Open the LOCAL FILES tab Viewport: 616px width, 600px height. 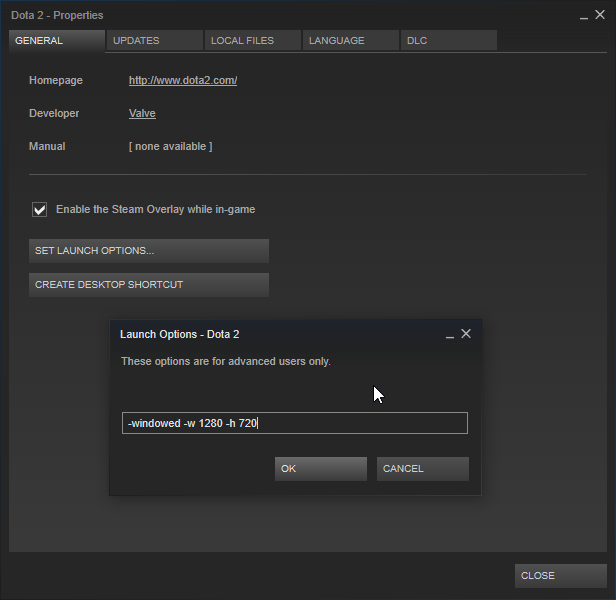tap(253, 40)
